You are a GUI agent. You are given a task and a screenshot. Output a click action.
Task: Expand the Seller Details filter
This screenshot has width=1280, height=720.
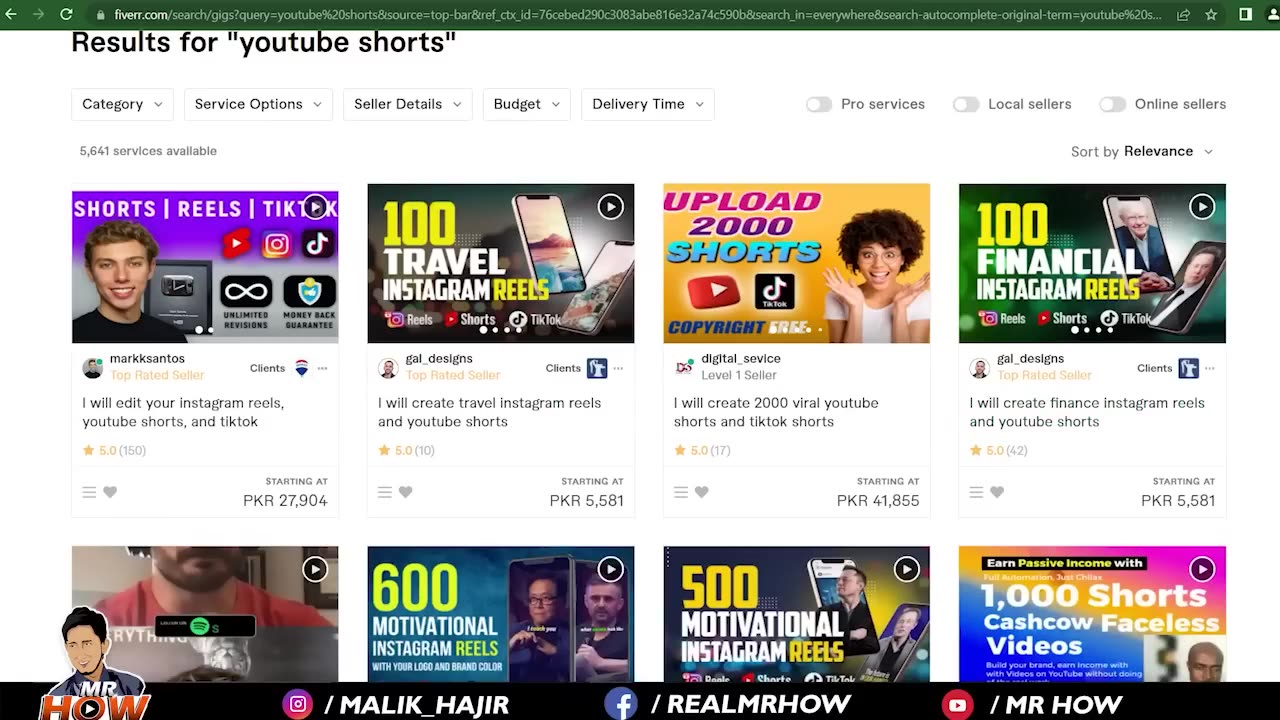click(407, 104)
